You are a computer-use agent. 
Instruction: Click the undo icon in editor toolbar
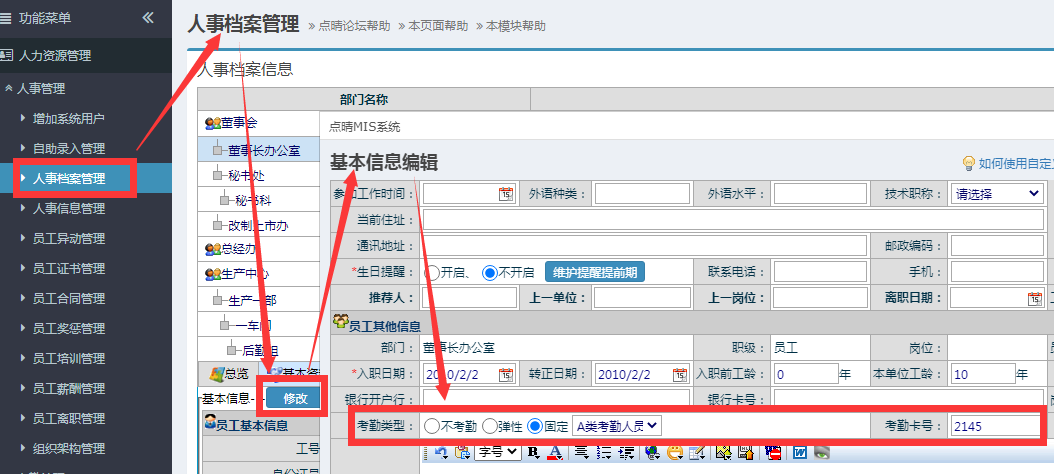(441, 453)
